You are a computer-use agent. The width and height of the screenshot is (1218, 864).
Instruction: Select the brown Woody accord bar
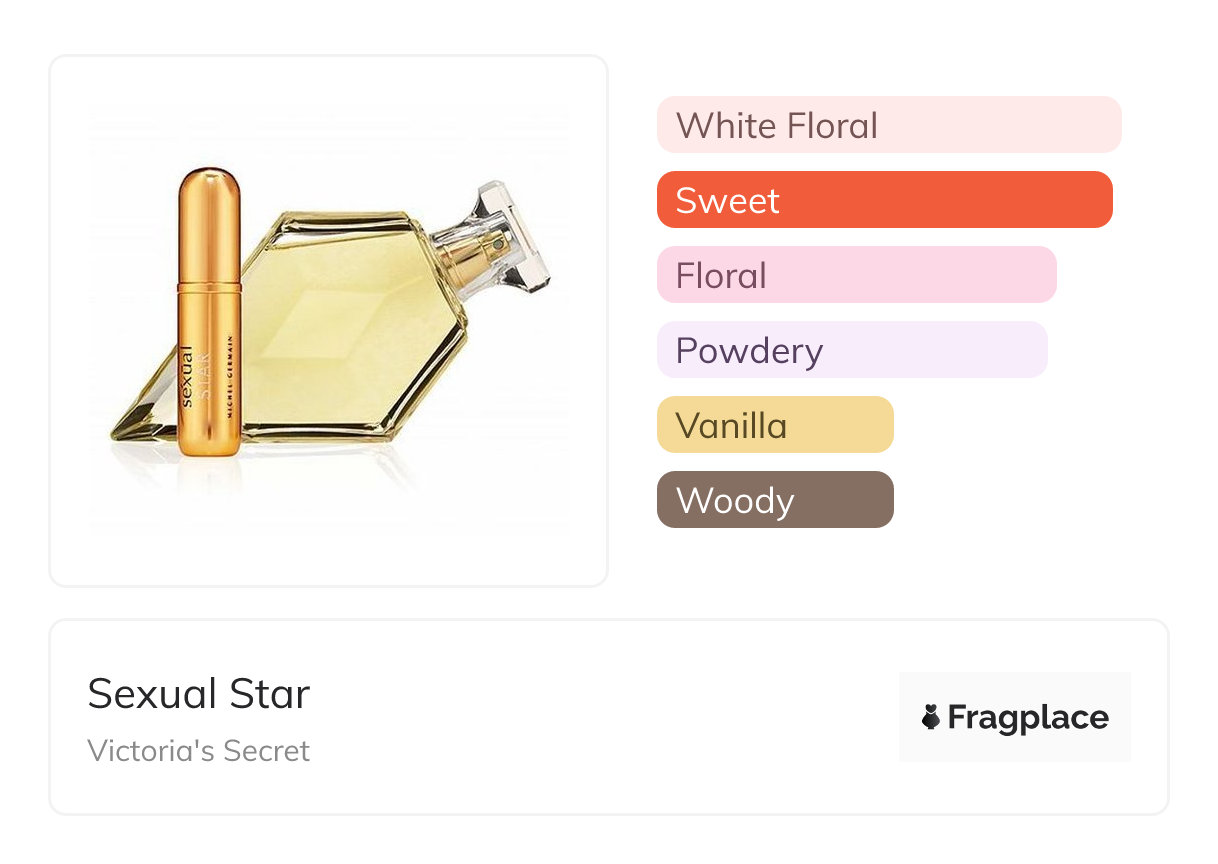click(x=774, y=500)
